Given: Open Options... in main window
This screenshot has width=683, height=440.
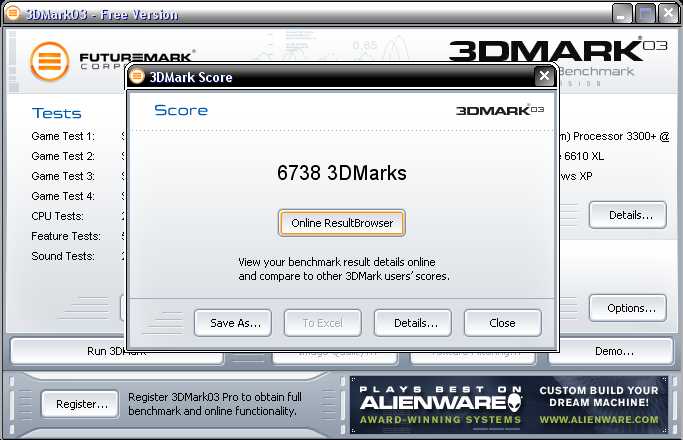Looking at the screenshot, I should [628, 308].
